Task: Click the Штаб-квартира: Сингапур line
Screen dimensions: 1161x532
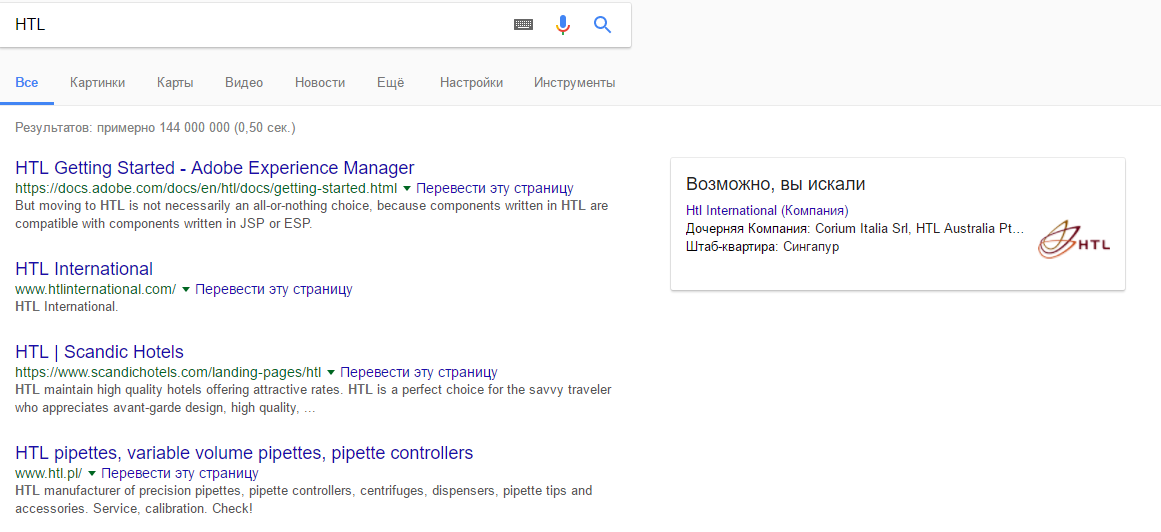Action: (x=762, y=247)
